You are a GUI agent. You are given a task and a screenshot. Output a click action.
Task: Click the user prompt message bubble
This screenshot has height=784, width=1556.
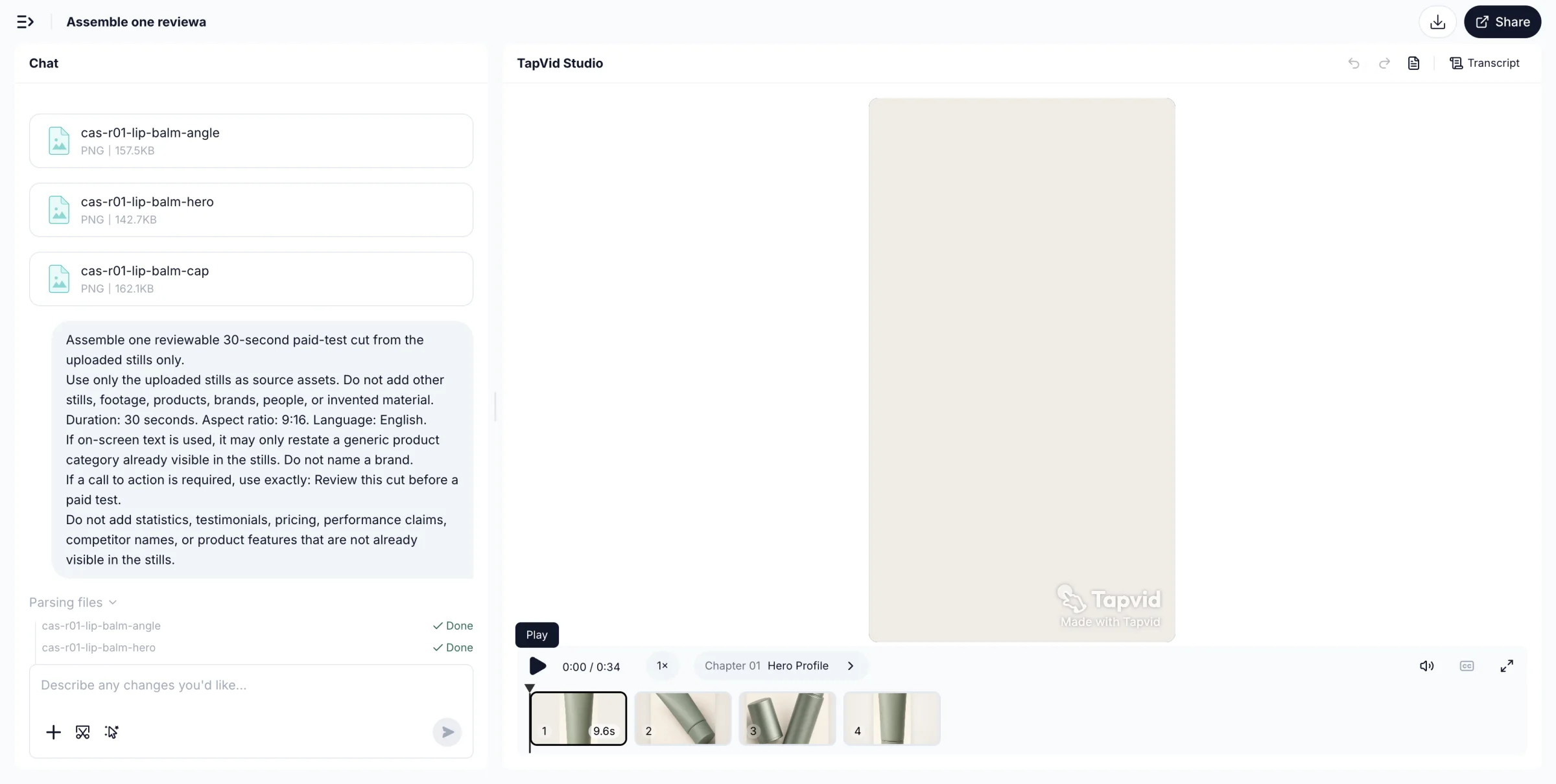(263, 450)
